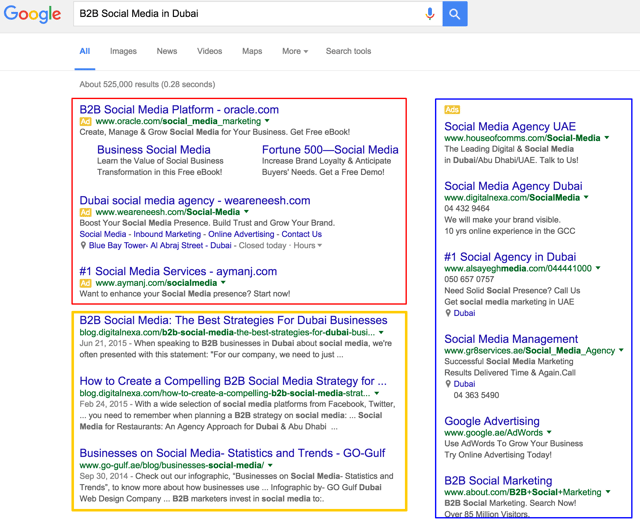Screen dimensions: 640x519
Task: Open B2B Social Marketing ad
Action: tap(498, 481)
